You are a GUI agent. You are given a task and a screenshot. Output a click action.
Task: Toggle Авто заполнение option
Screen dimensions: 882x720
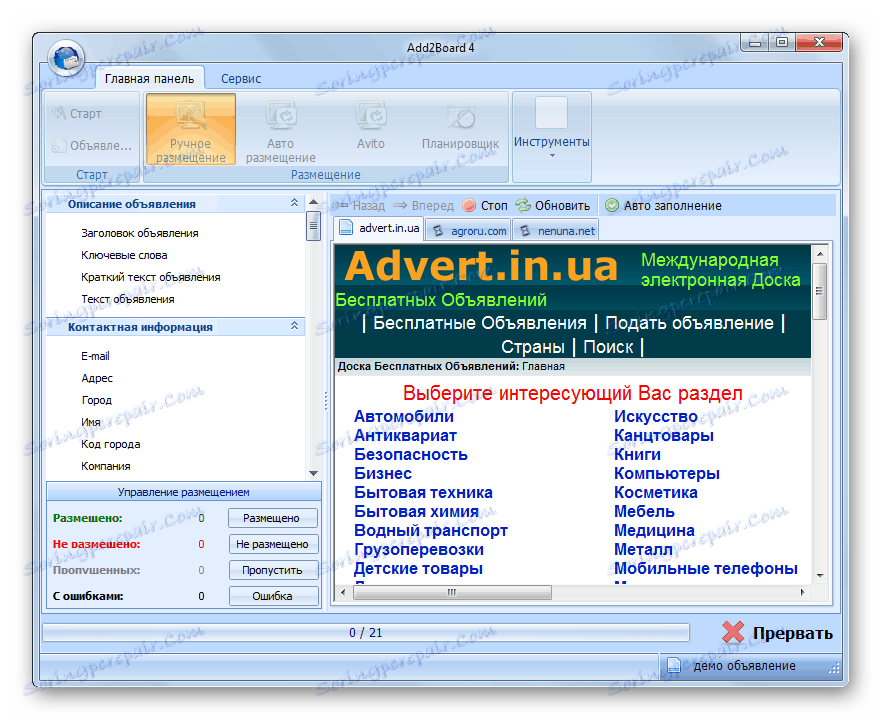coord(664,206)
